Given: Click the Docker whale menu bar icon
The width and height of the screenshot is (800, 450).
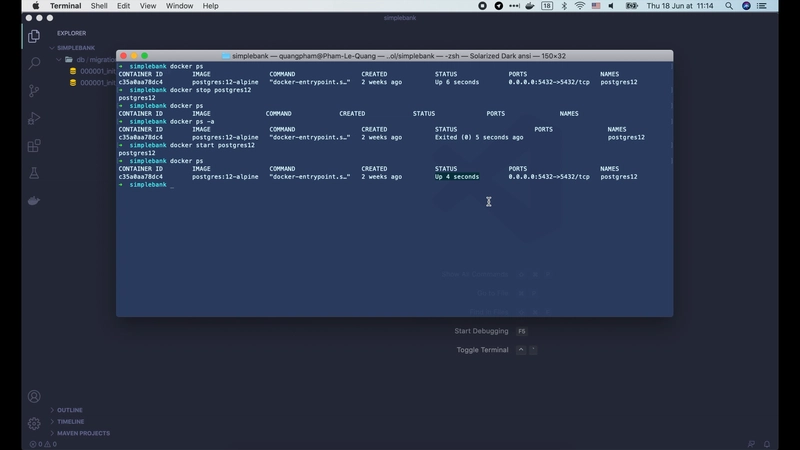Looking at the screenshot, I should [x=530, y=6].
